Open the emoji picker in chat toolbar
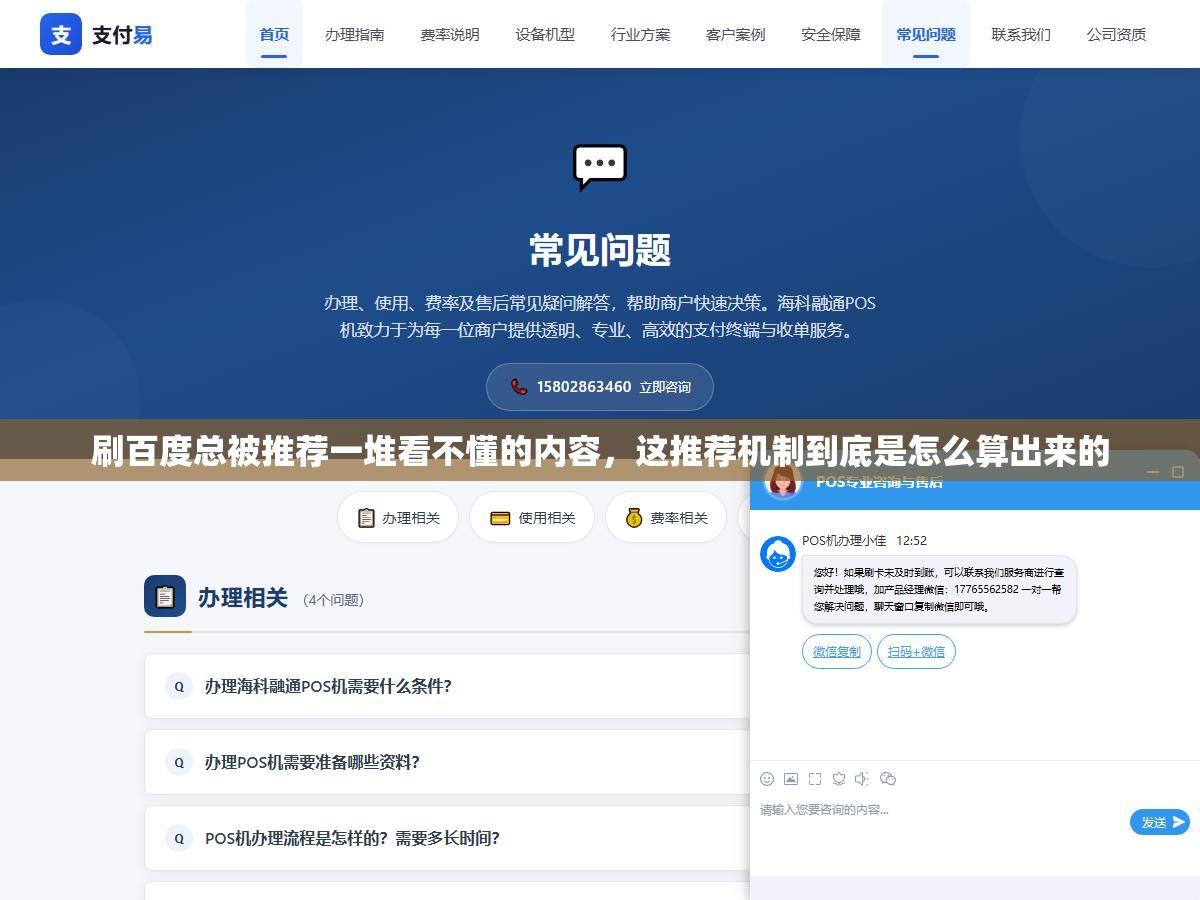Viewport: 1200px width, 900px height. [x=767, y=779]
